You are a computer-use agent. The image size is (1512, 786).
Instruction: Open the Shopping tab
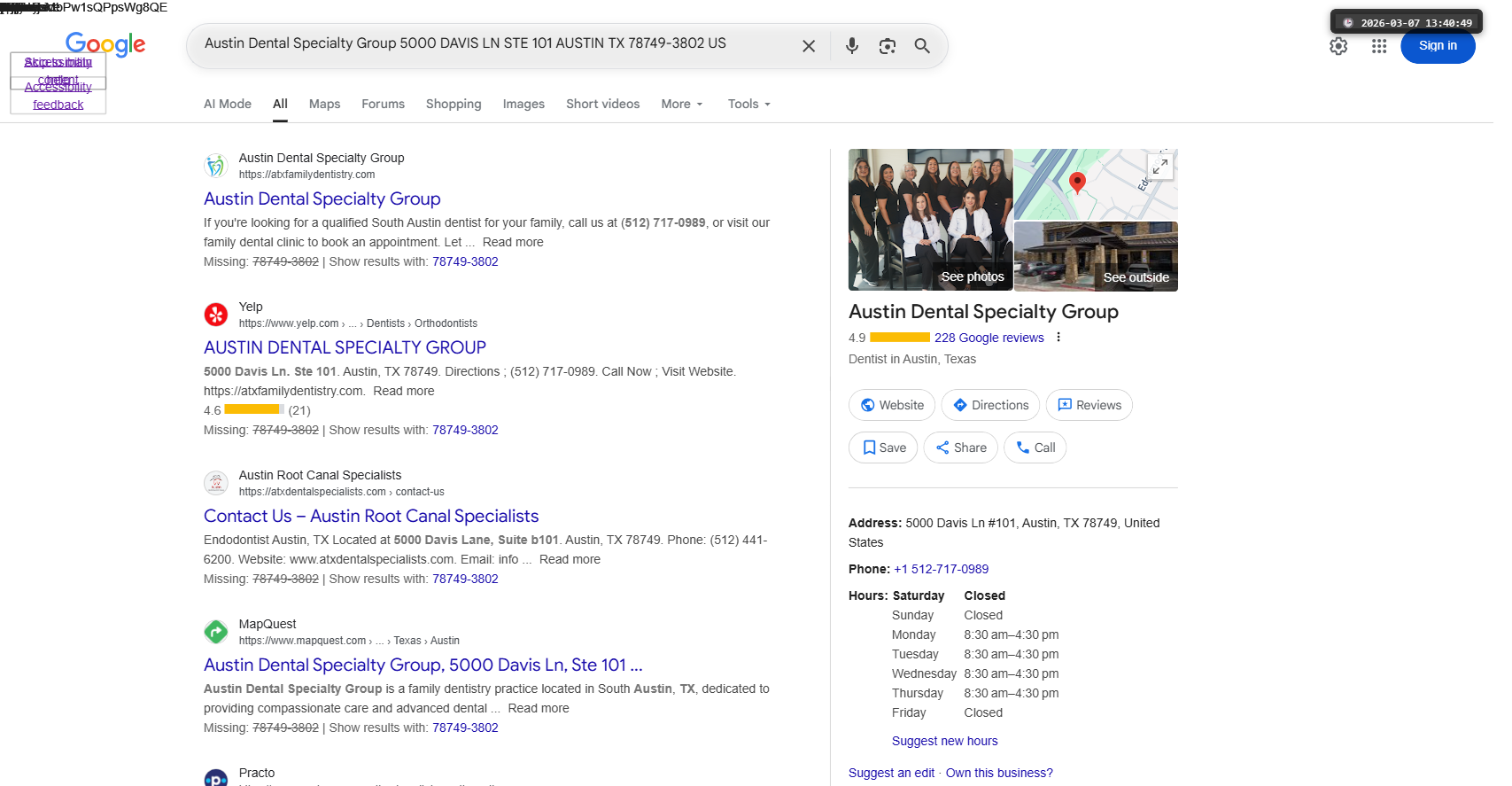[454, 104]
